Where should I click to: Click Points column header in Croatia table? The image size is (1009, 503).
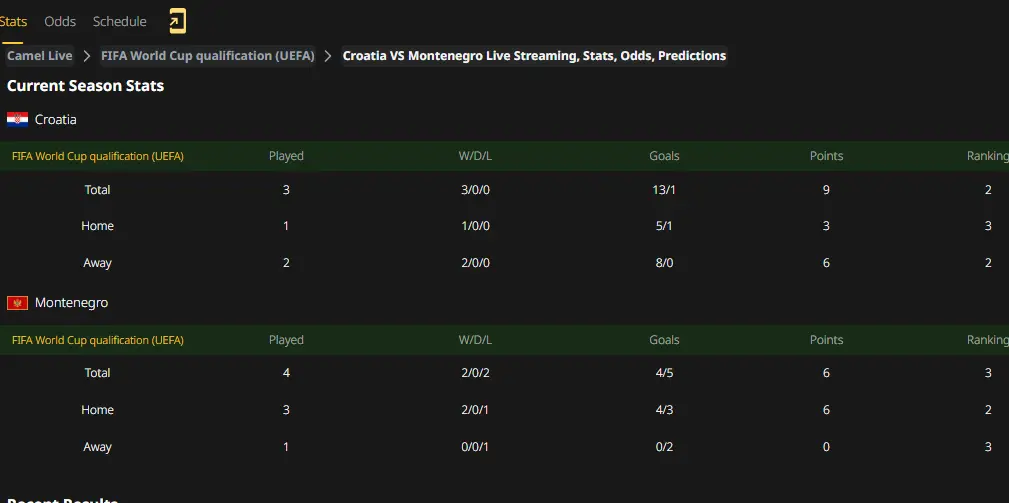pos(826,156)
